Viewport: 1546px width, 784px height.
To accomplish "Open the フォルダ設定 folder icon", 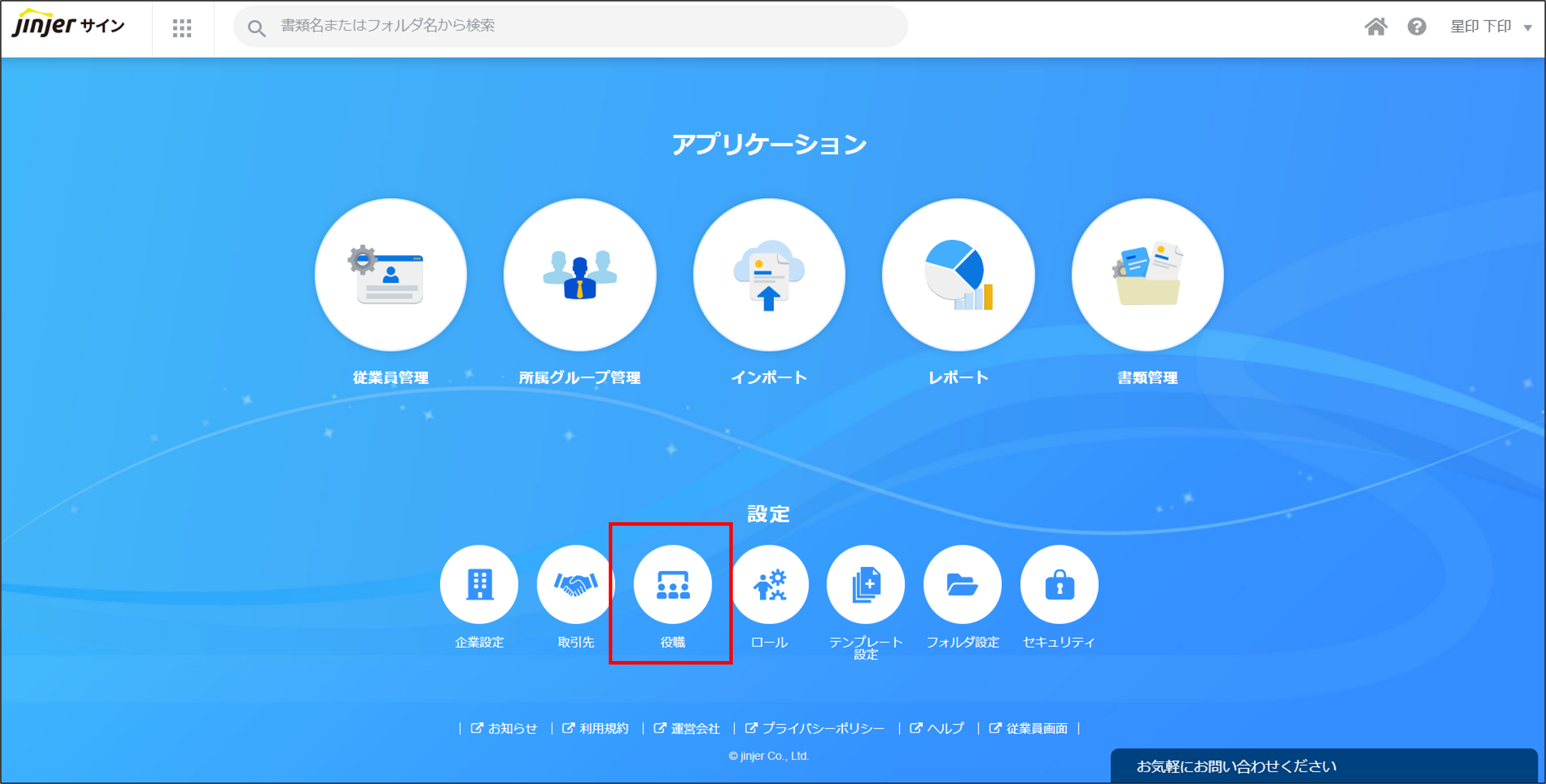I will (963, 584).
